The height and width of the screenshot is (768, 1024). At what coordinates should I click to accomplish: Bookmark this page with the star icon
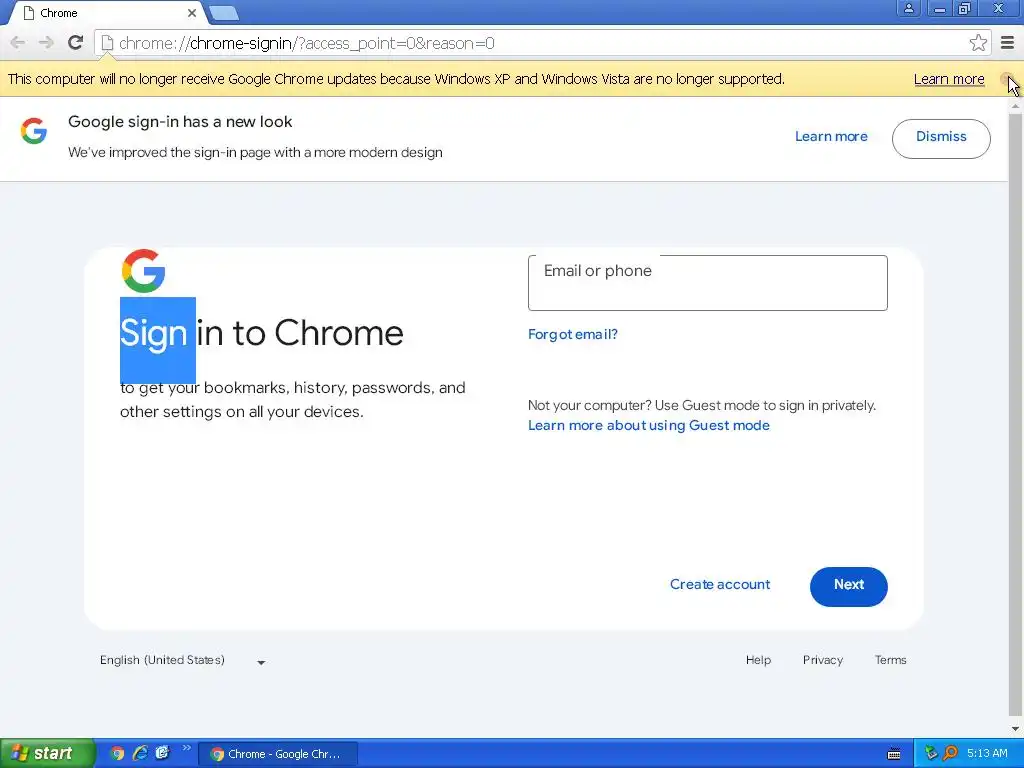point(978,43)
